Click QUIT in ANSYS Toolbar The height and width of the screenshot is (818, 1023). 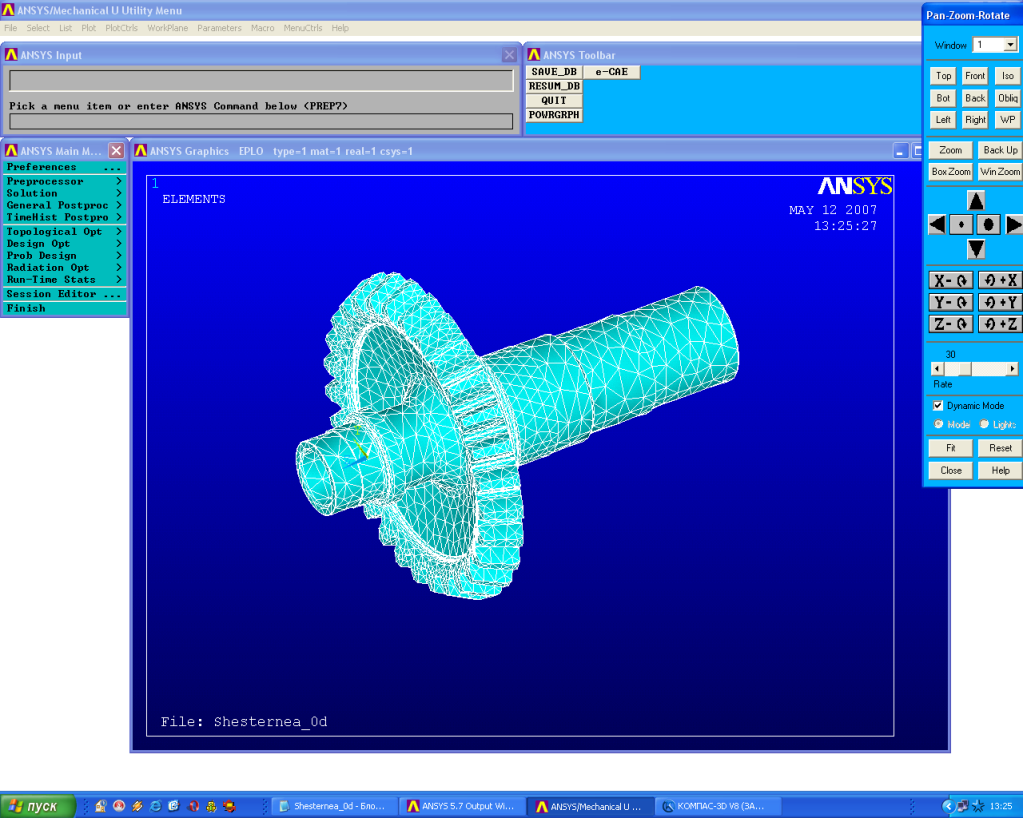[554, 100]
